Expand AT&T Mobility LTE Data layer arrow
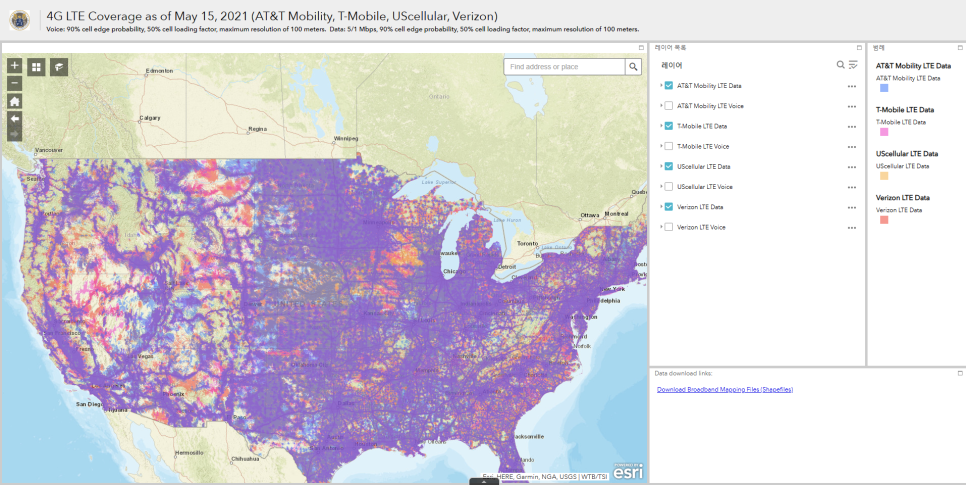966x485 pixels. click(x=661, y=86)
